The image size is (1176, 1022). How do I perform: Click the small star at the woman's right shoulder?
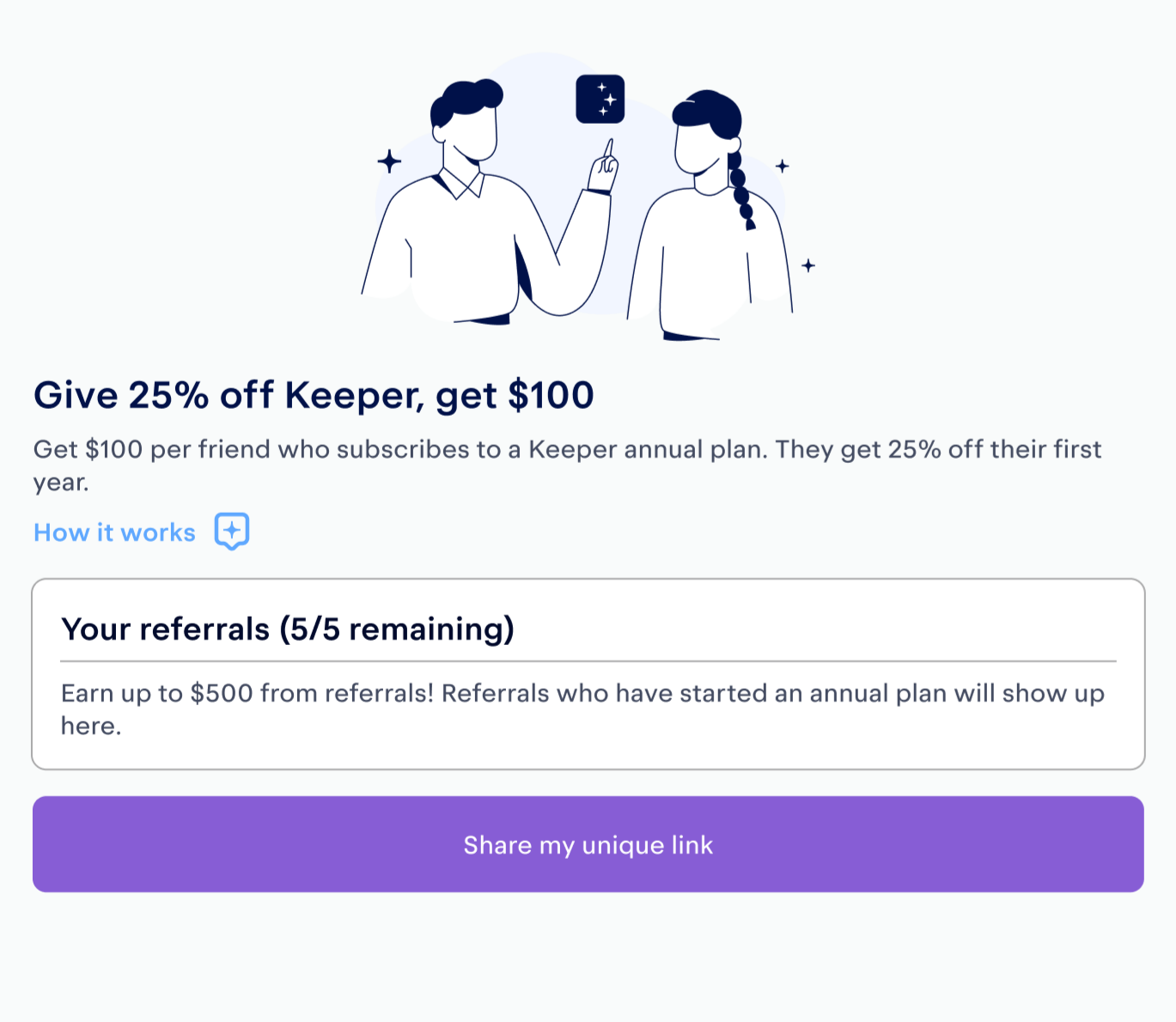click(808, 265)
